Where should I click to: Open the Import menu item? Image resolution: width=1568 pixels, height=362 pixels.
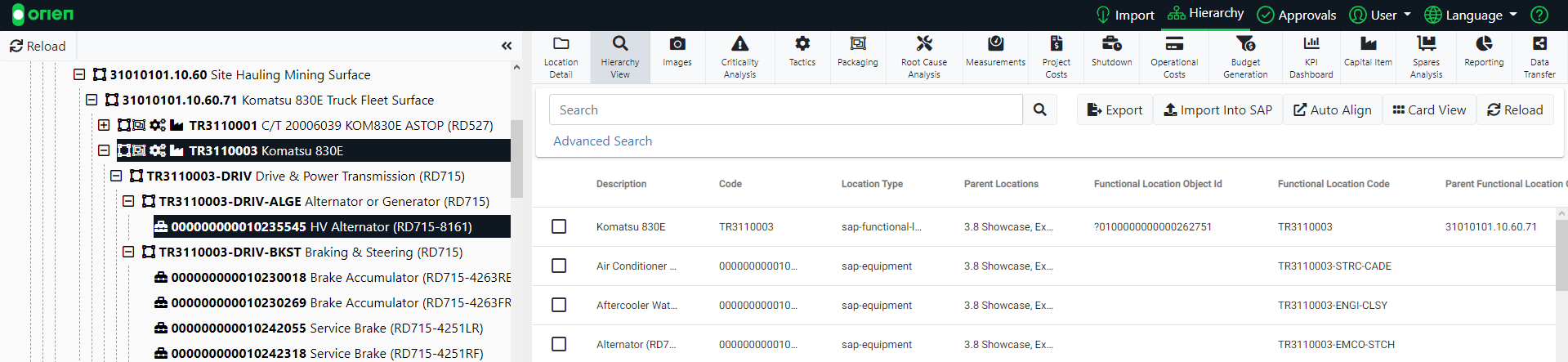1125,15
